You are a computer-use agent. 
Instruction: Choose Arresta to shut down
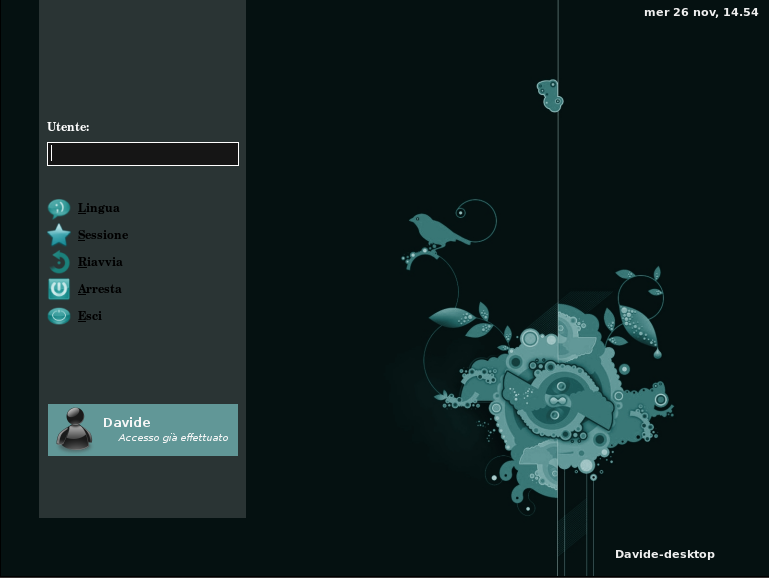coord(100,289)
